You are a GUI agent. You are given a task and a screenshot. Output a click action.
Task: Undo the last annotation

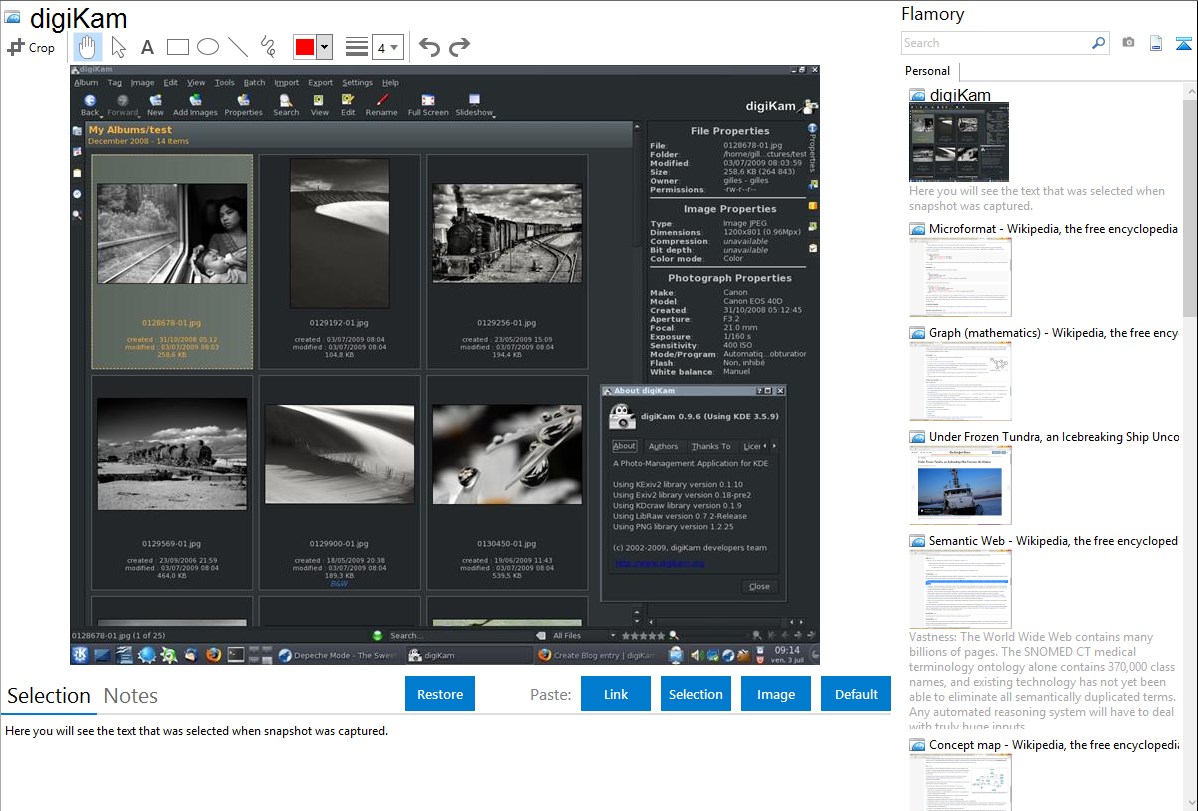429,47
